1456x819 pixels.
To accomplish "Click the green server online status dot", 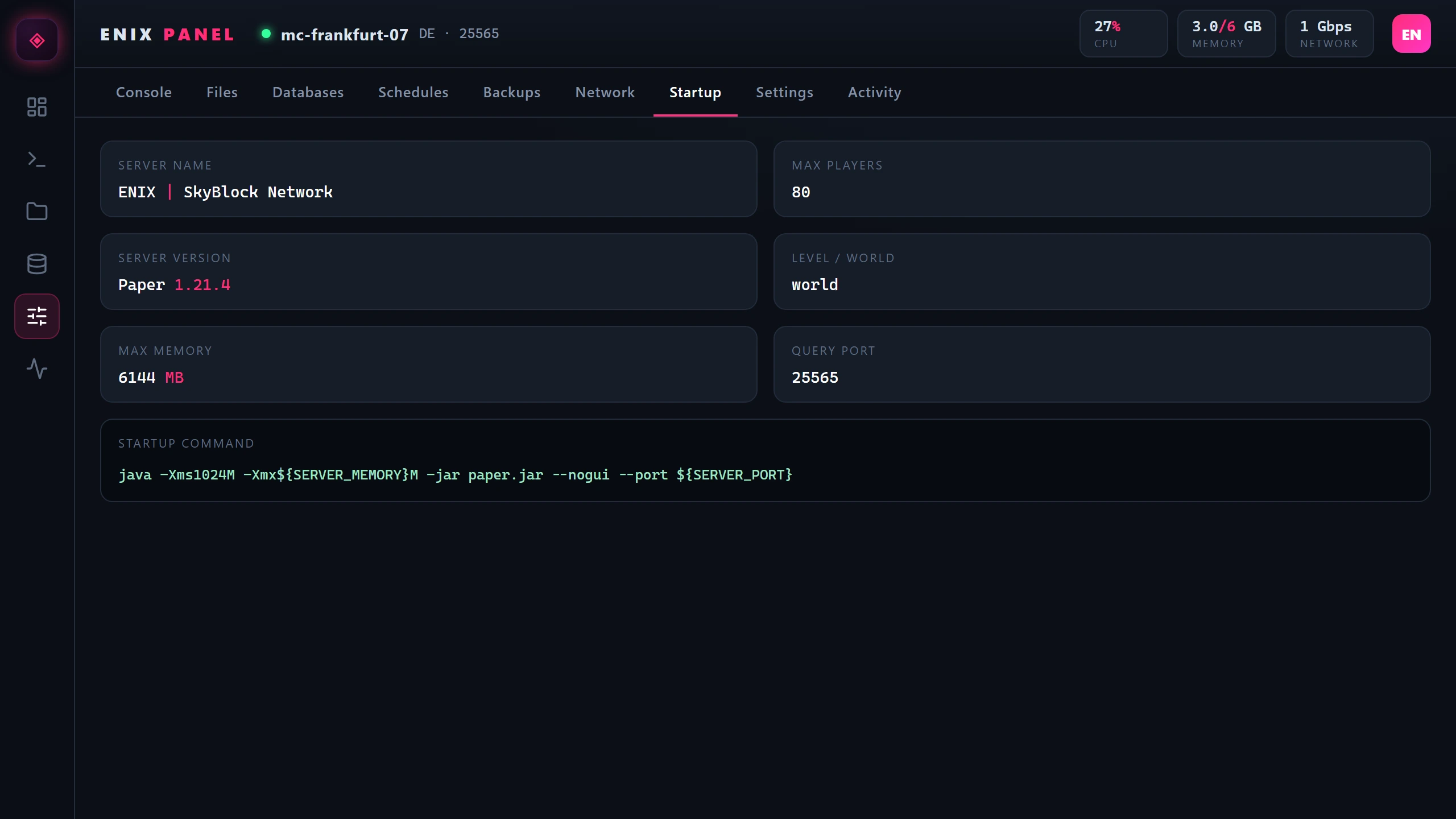I will pos(266,34).
